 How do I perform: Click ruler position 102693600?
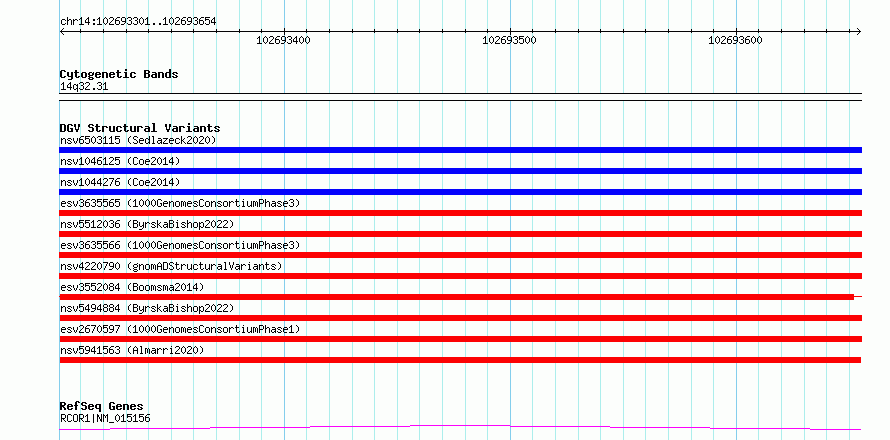(736, 40)
